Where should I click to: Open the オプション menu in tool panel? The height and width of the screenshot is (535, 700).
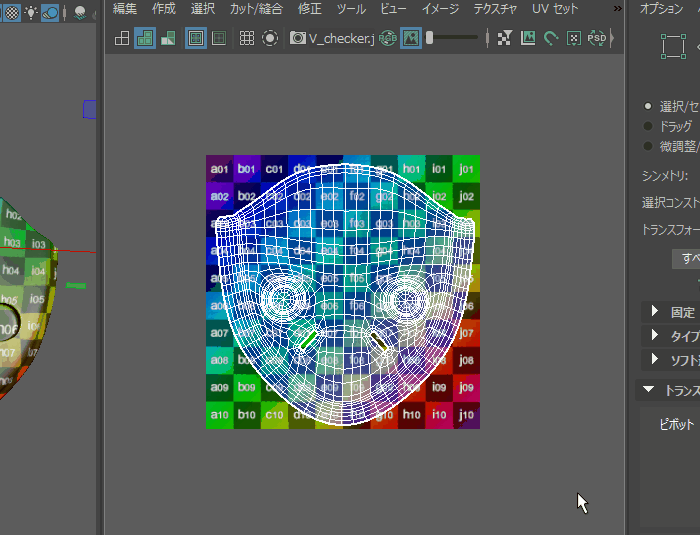pos(662,8)
